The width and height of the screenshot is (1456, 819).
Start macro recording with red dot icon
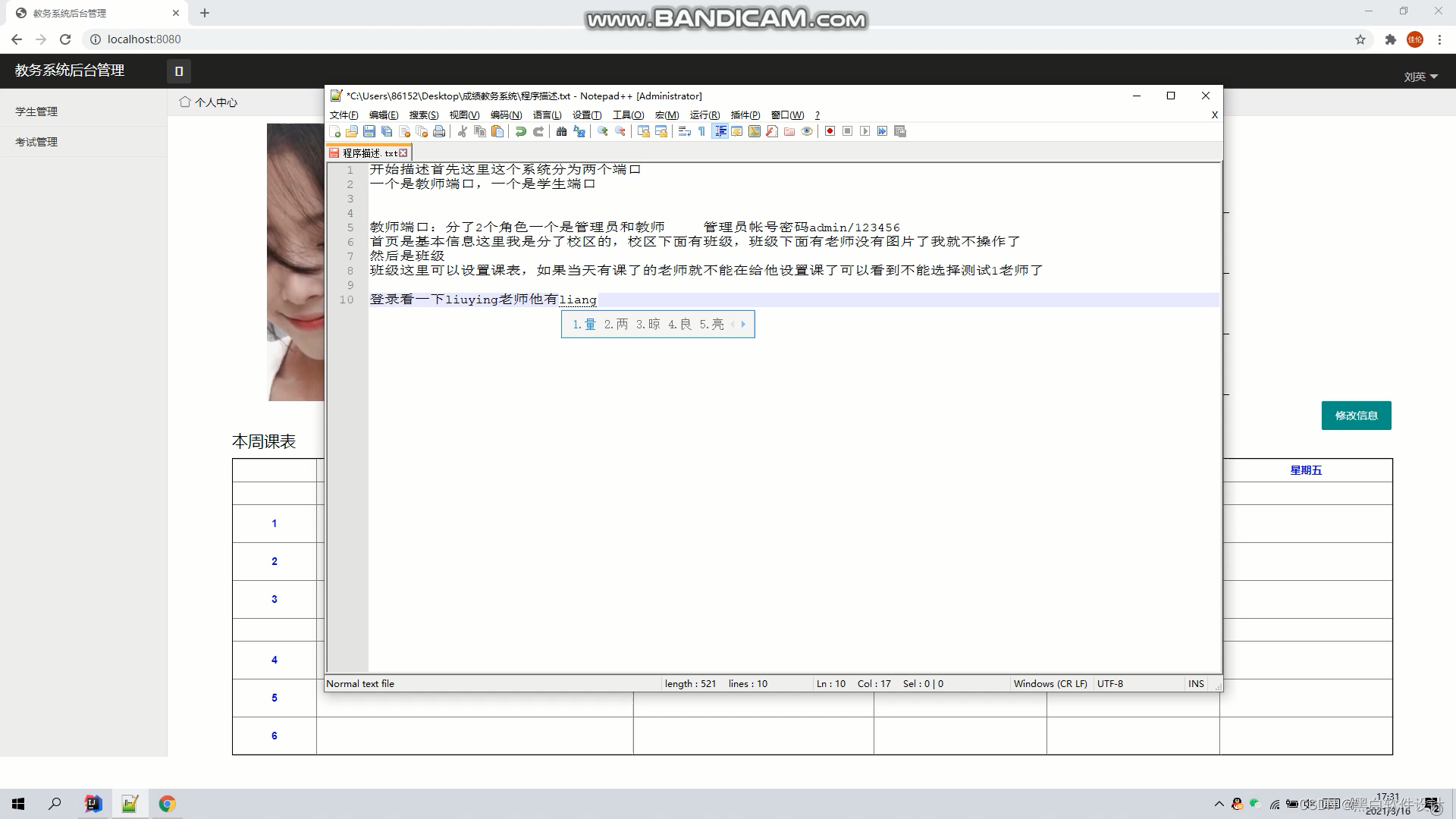point(830,131)
